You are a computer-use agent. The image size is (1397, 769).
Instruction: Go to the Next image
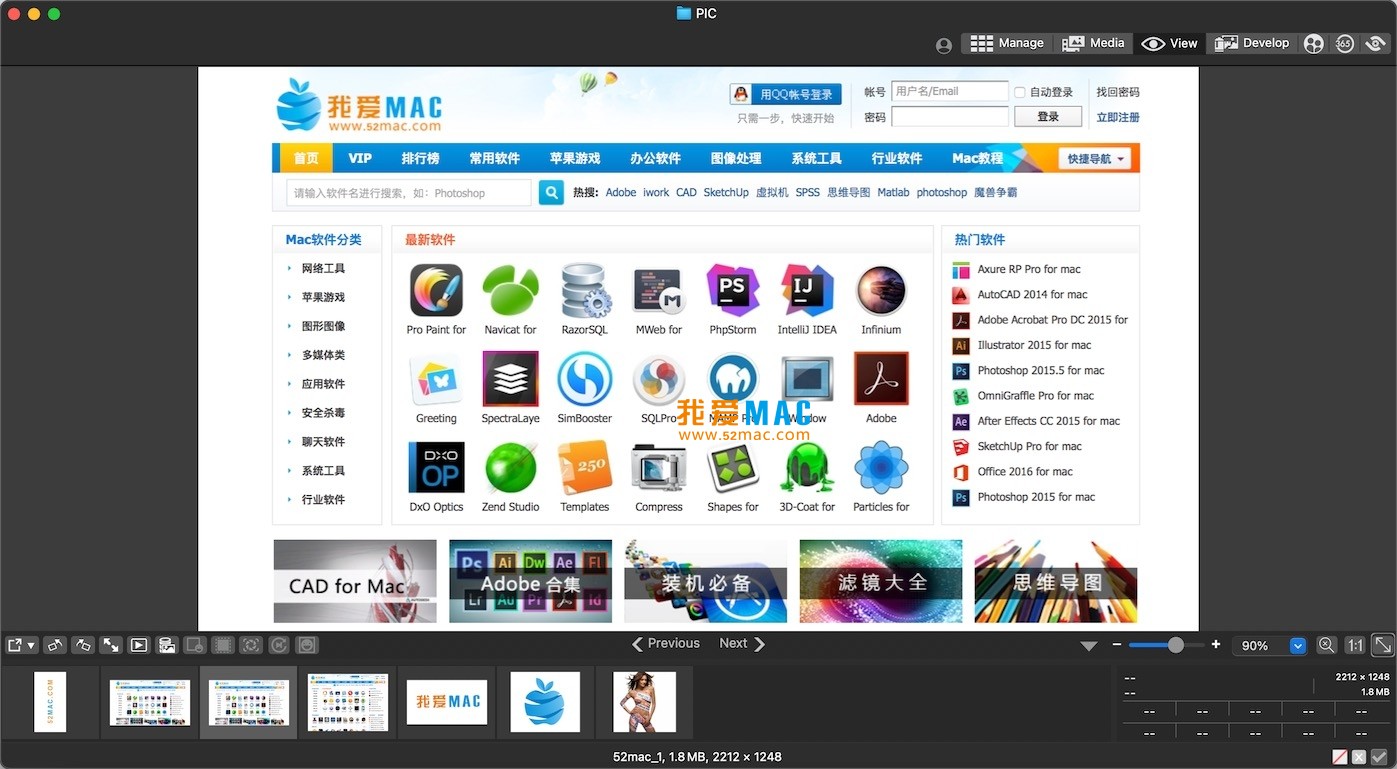click(x=742, y=644)
